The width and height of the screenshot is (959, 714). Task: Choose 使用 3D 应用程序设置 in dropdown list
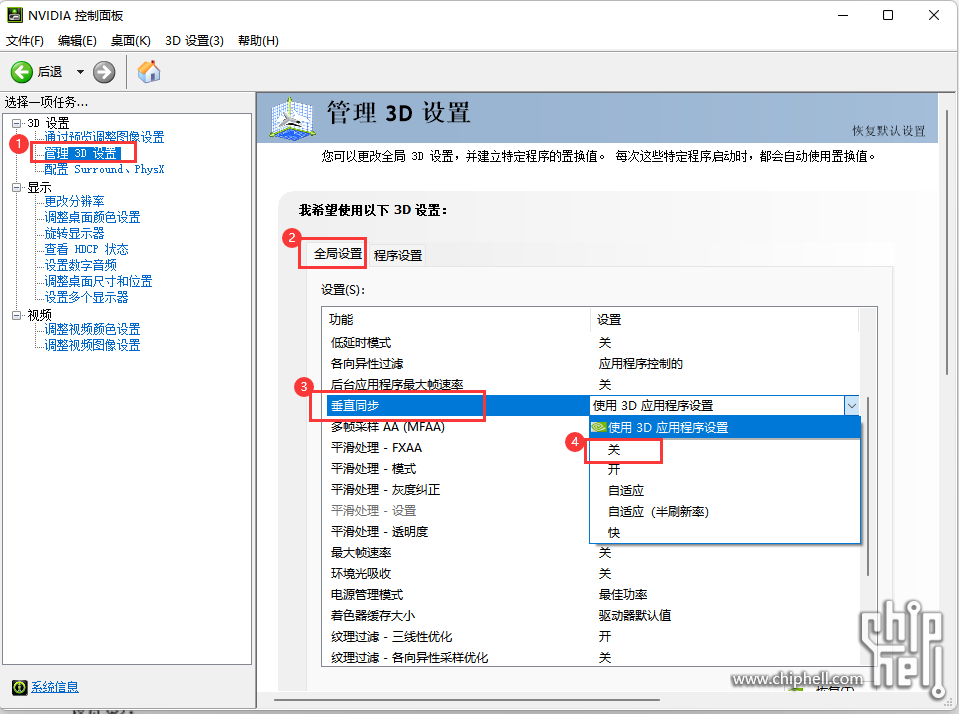click(725, 428)
